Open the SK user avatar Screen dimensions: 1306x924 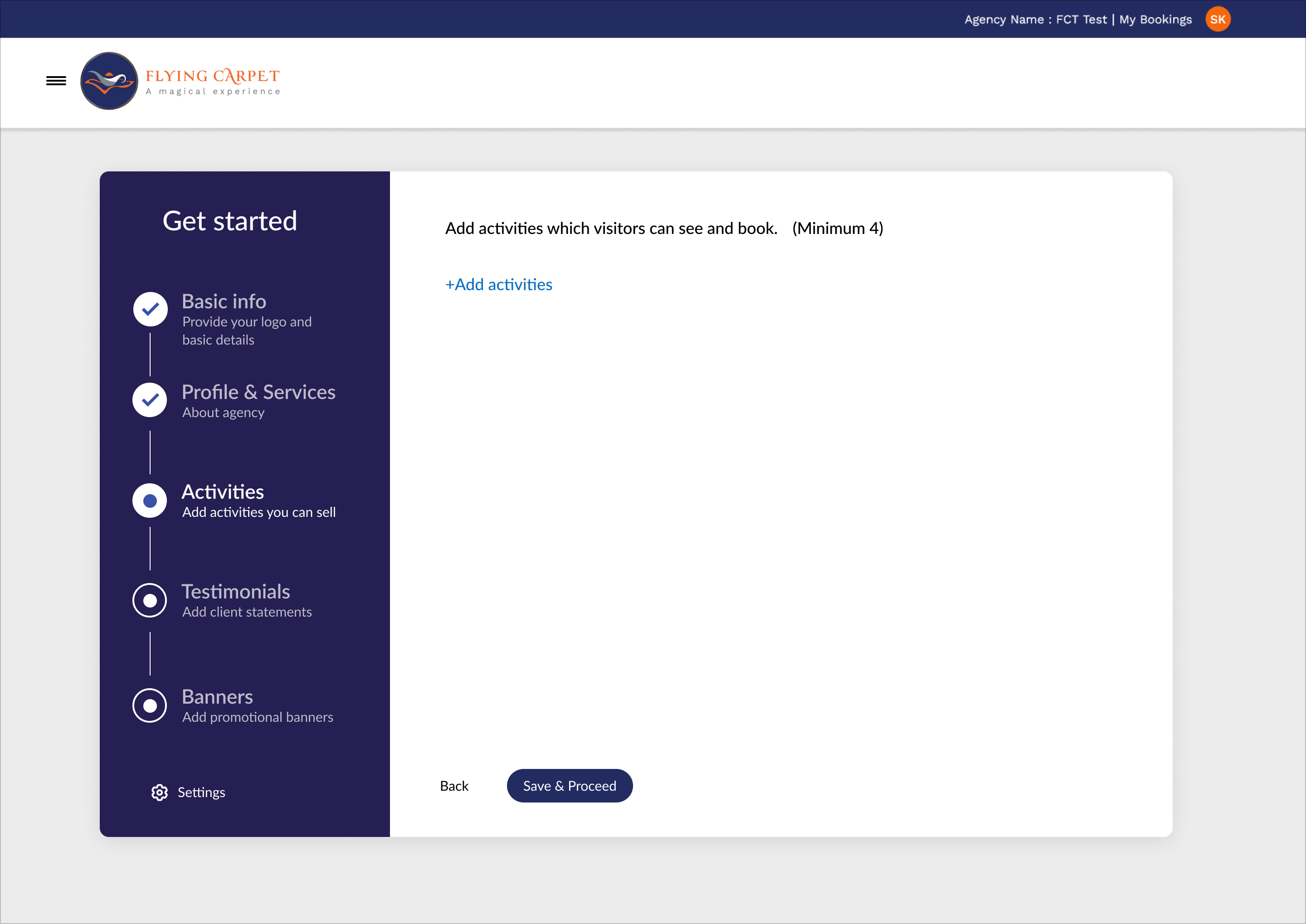click(x=1218, y=19)
